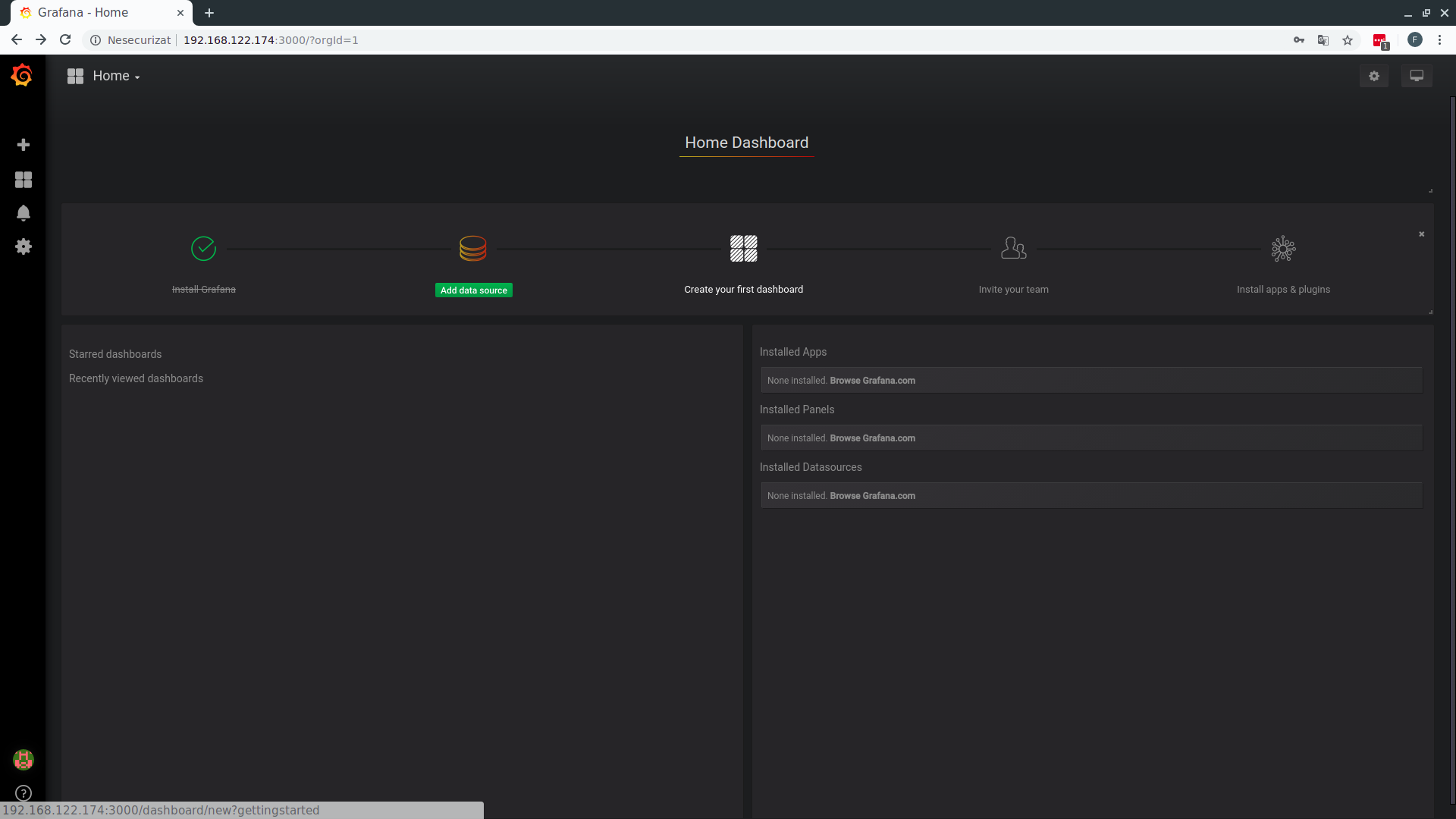Click the Invite your team users icon

[1014, 248]
